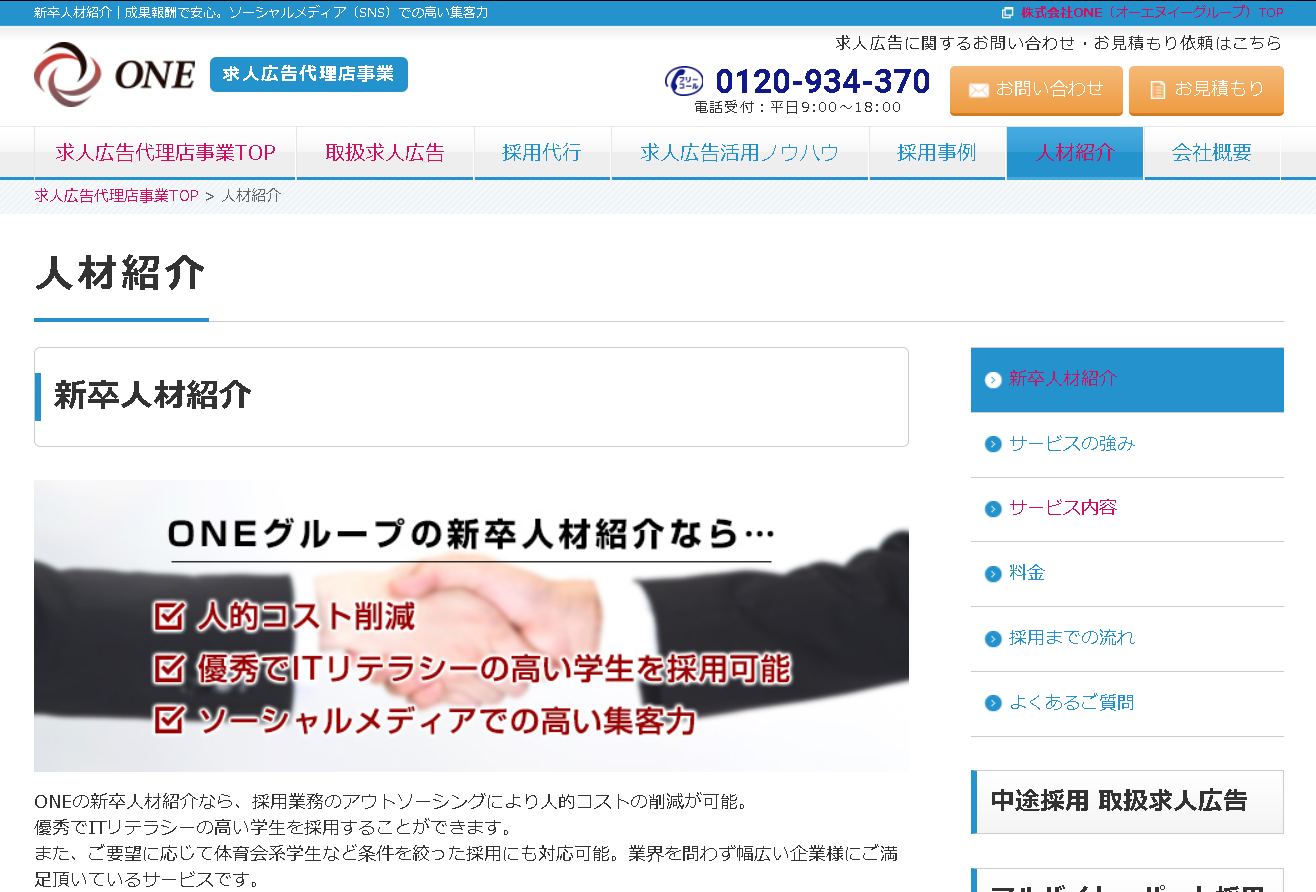Viewport: 1316px width, 892px height.
Task: Open the 会社概要 navigation tab
Action: (x=1211, y=153)
